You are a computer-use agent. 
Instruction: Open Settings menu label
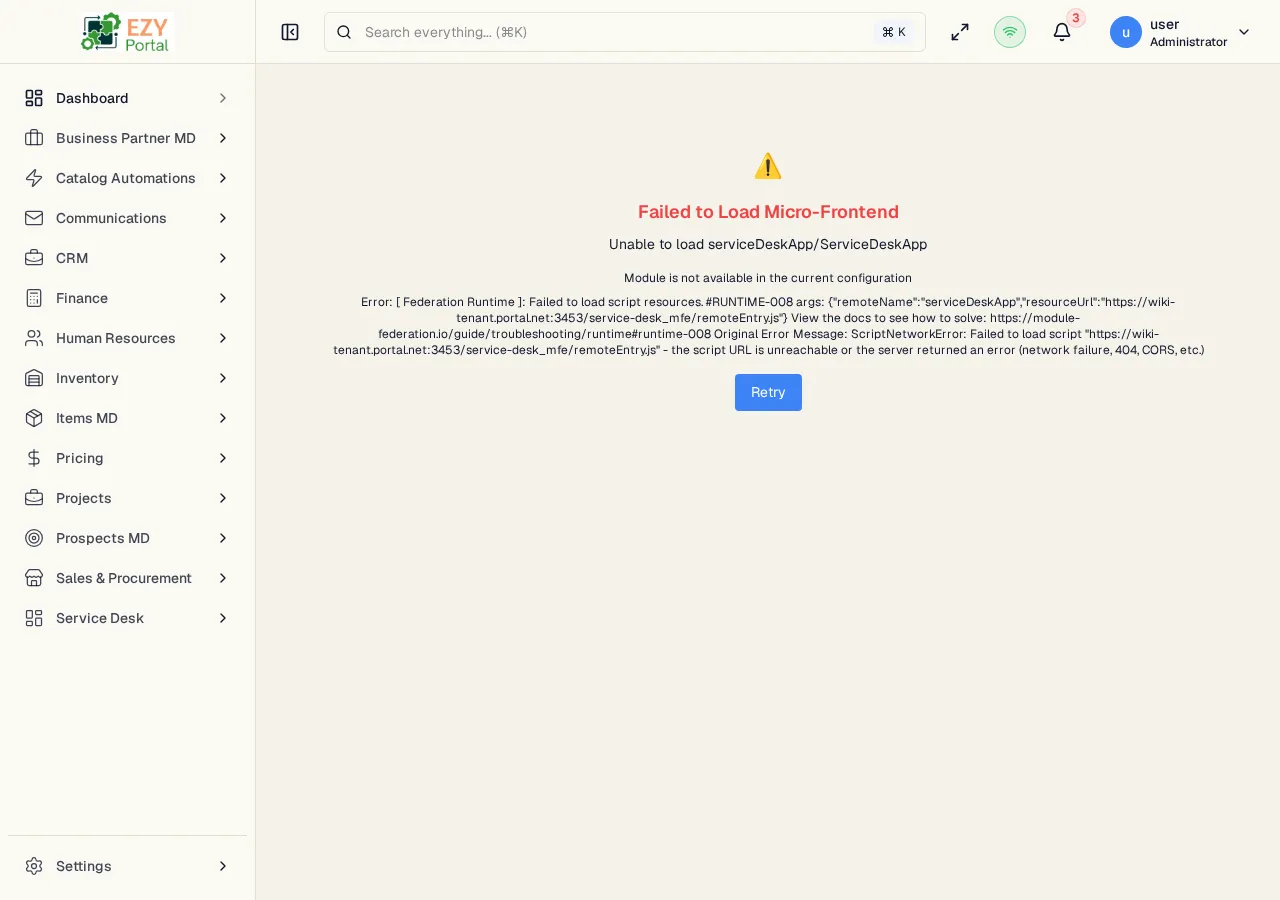tap(84, 866)
